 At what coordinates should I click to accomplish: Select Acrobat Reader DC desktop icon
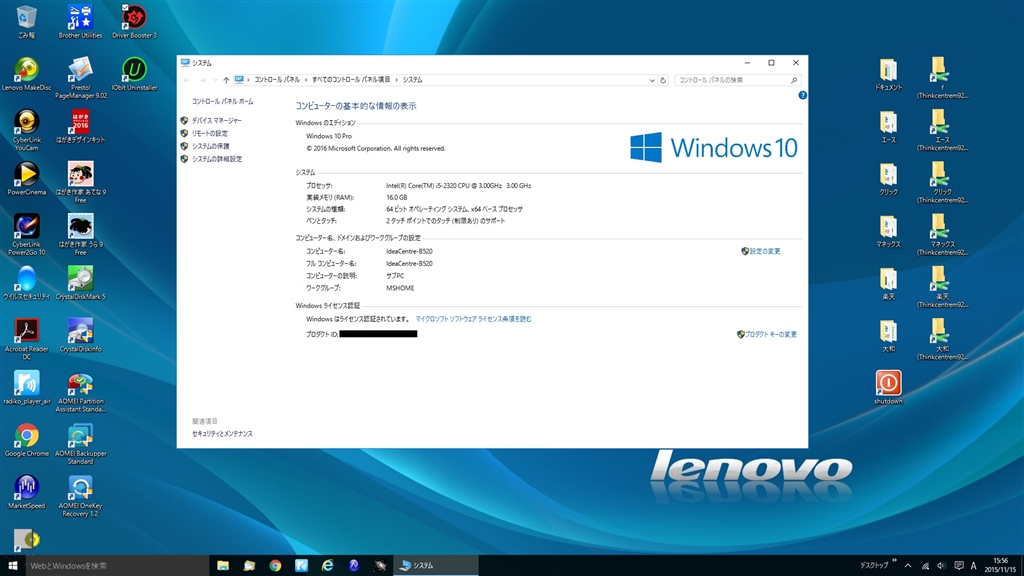[27, 339]
